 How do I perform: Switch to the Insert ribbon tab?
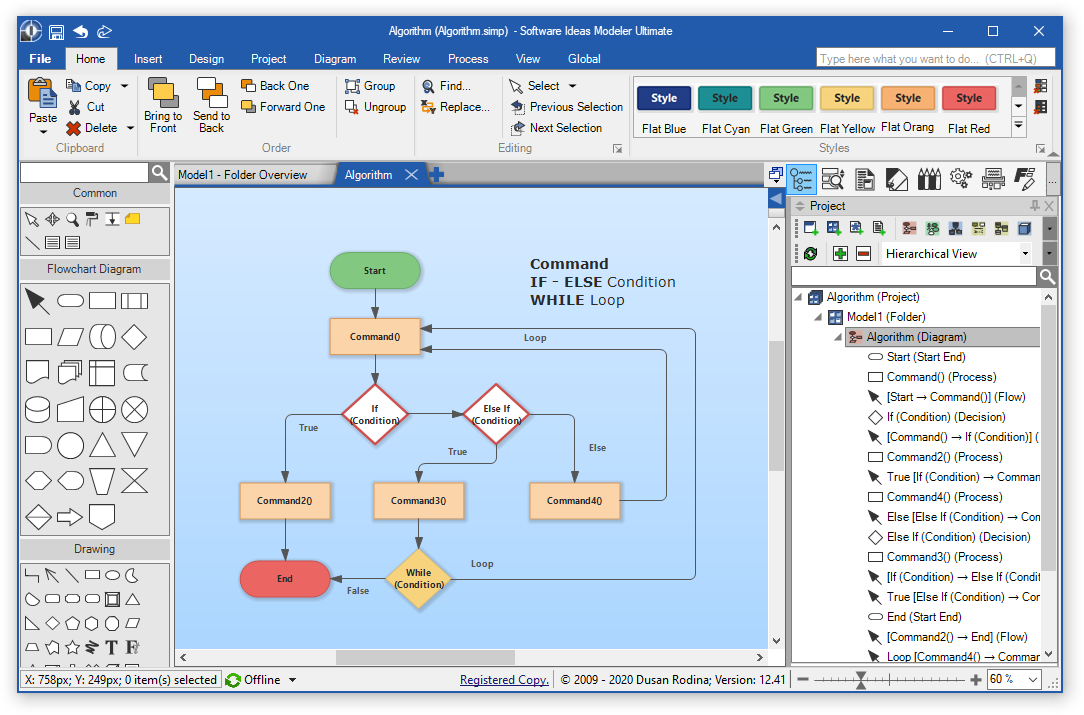148,59
